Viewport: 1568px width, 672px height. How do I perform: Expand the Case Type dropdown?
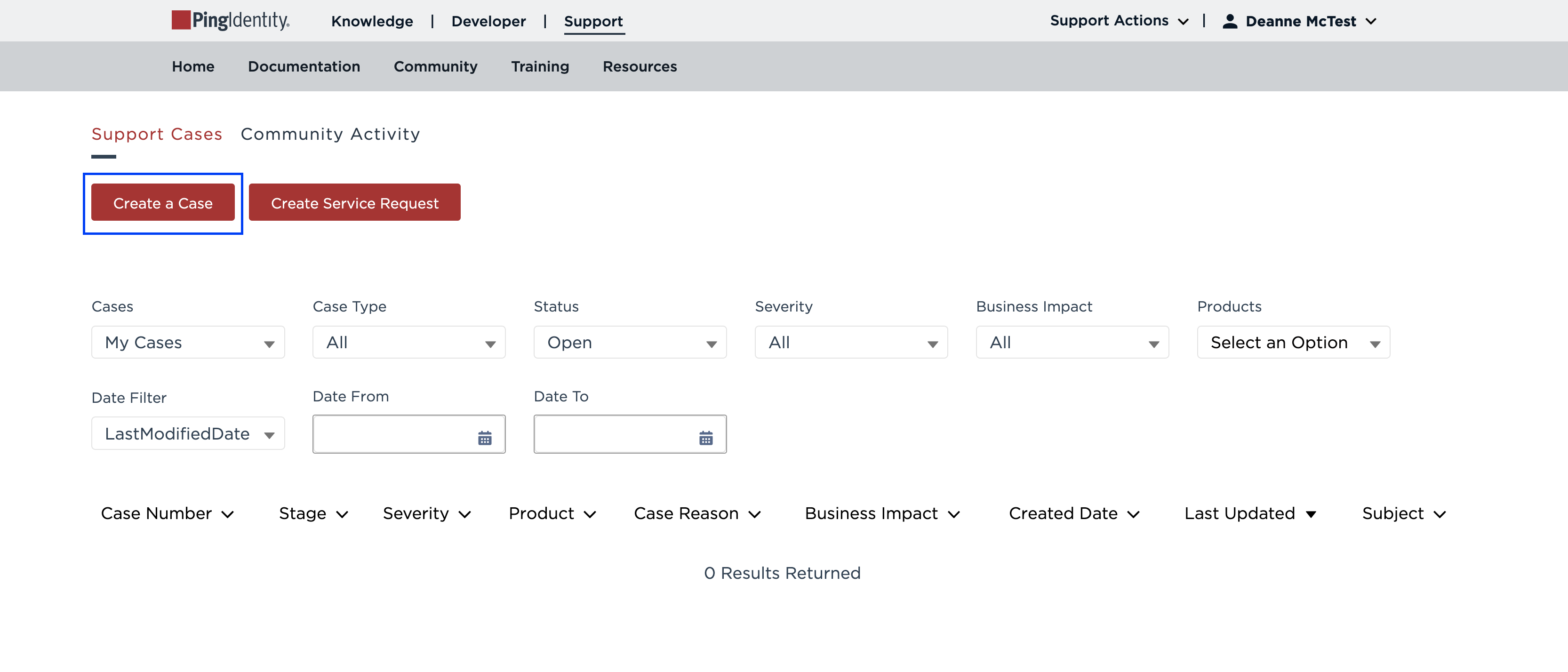(x=408, y=342)
